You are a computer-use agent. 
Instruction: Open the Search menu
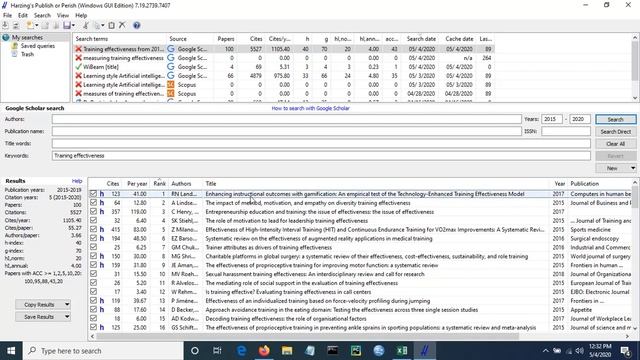[x=42, y=16]
